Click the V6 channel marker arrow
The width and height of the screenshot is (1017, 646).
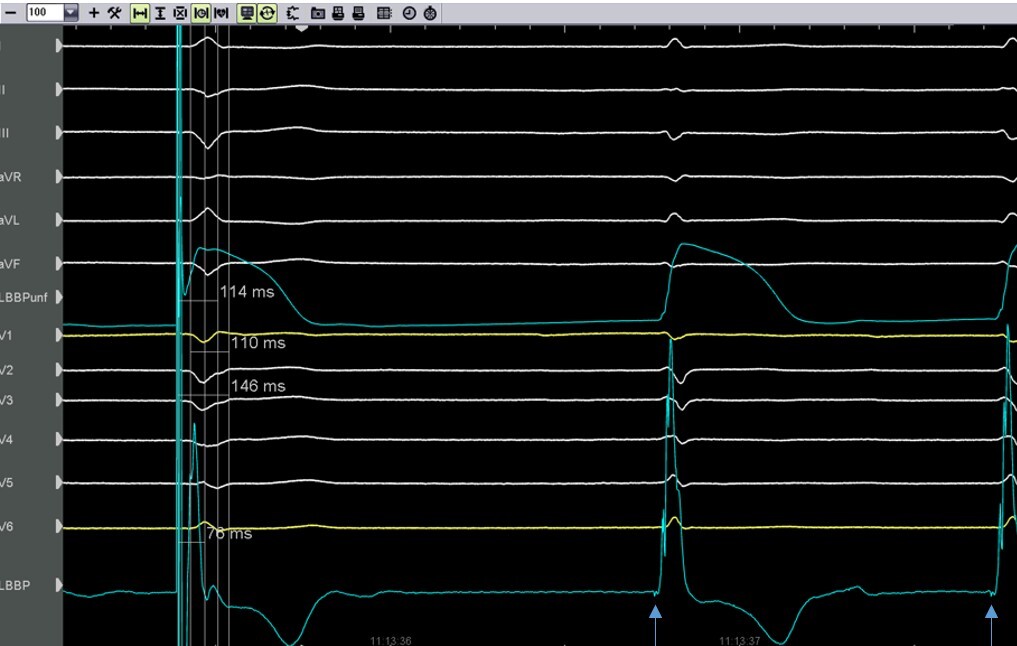click(x=59, y=526)
